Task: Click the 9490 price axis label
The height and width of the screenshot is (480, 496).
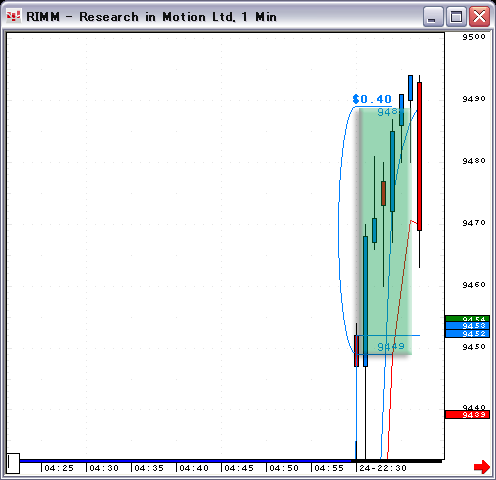Action: coord(474,99)
